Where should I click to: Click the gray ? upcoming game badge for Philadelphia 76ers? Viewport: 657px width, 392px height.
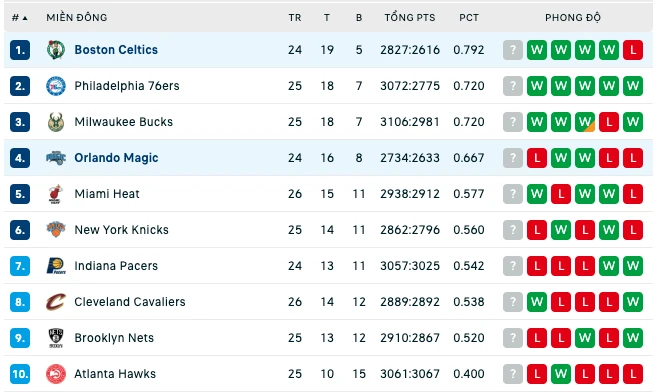pos(513,86)
